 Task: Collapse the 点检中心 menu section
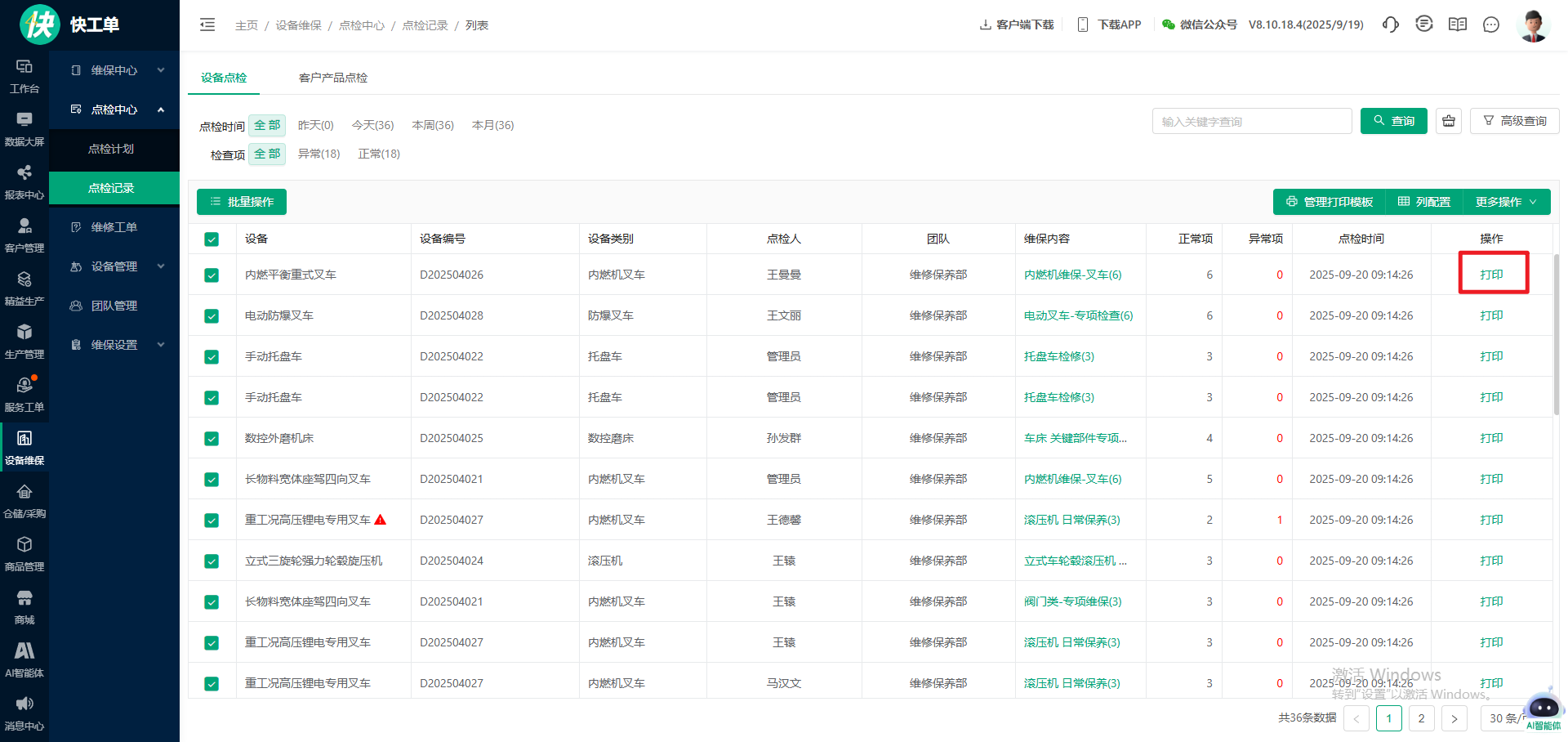pos(114,110)
